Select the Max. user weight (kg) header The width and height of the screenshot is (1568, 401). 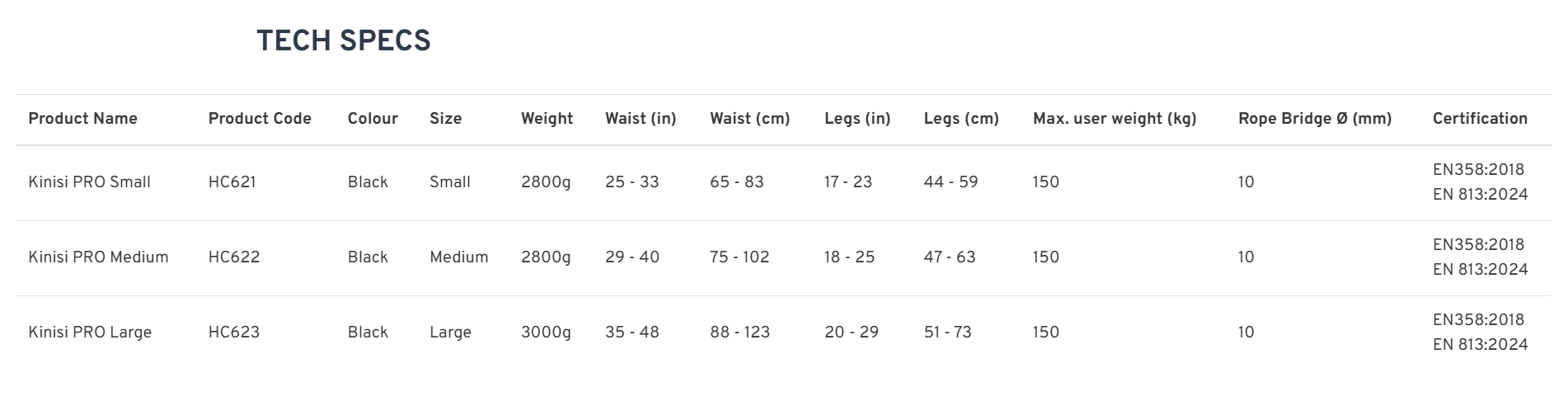point(1114,119)
